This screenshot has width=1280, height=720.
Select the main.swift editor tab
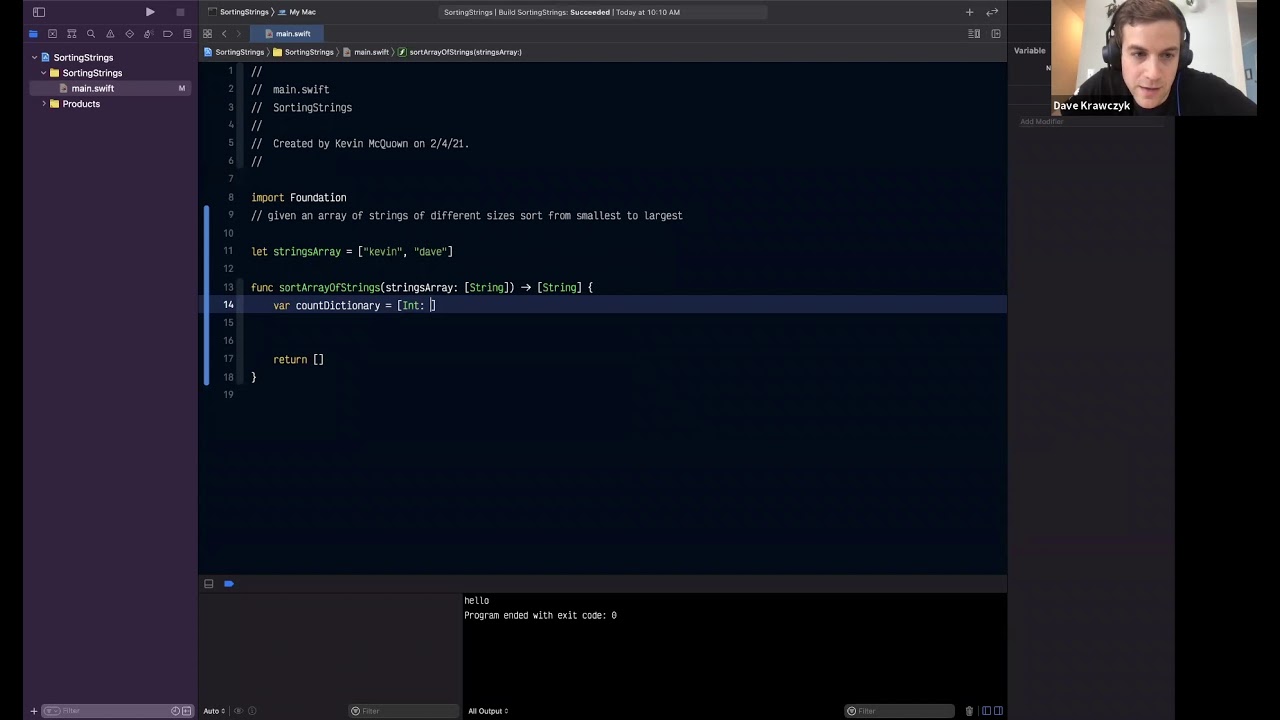287,34
